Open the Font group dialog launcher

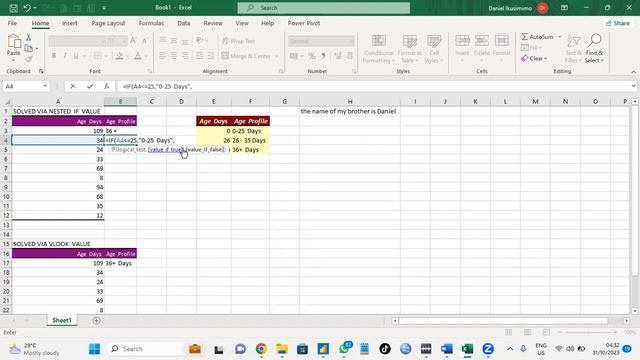click(150, 71)
